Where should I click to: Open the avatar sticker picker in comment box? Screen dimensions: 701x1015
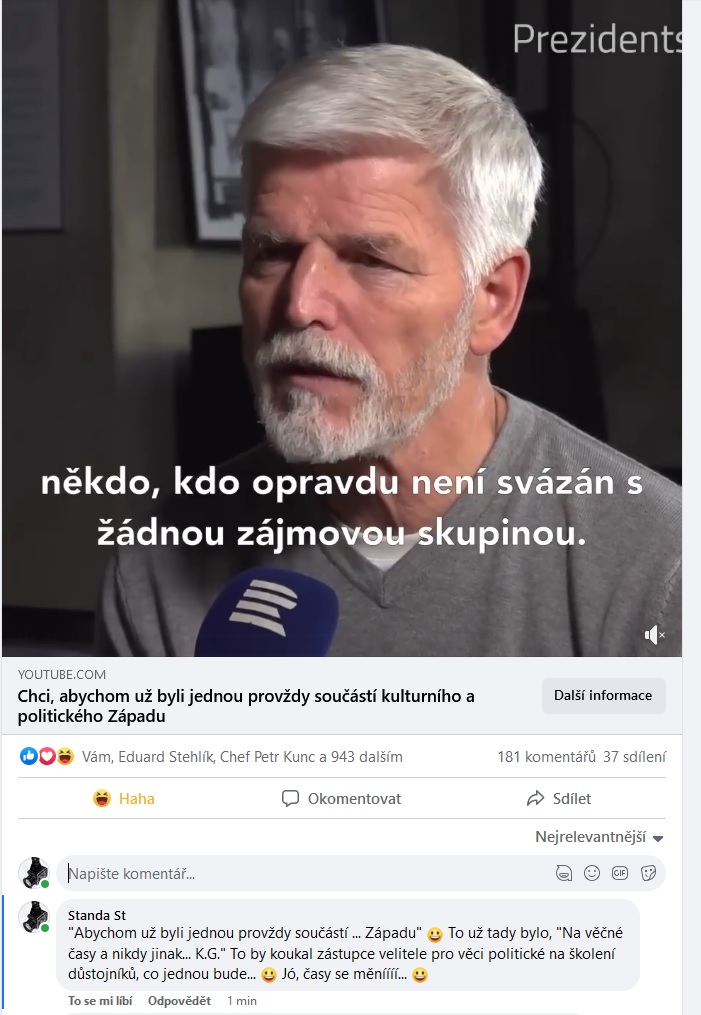coord(564,873)
